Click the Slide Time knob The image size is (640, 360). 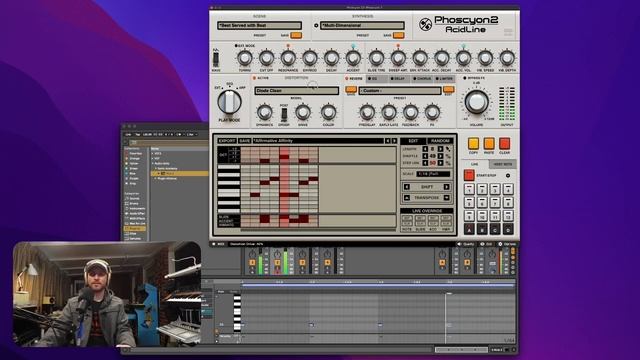pos(376,58)
